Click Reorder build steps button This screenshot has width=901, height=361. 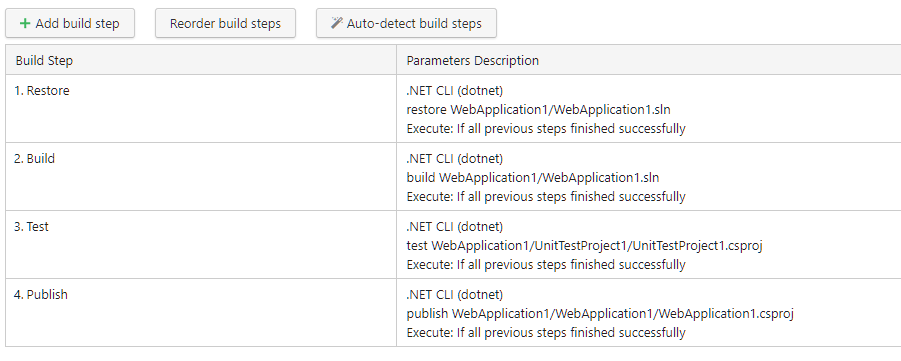225,24
